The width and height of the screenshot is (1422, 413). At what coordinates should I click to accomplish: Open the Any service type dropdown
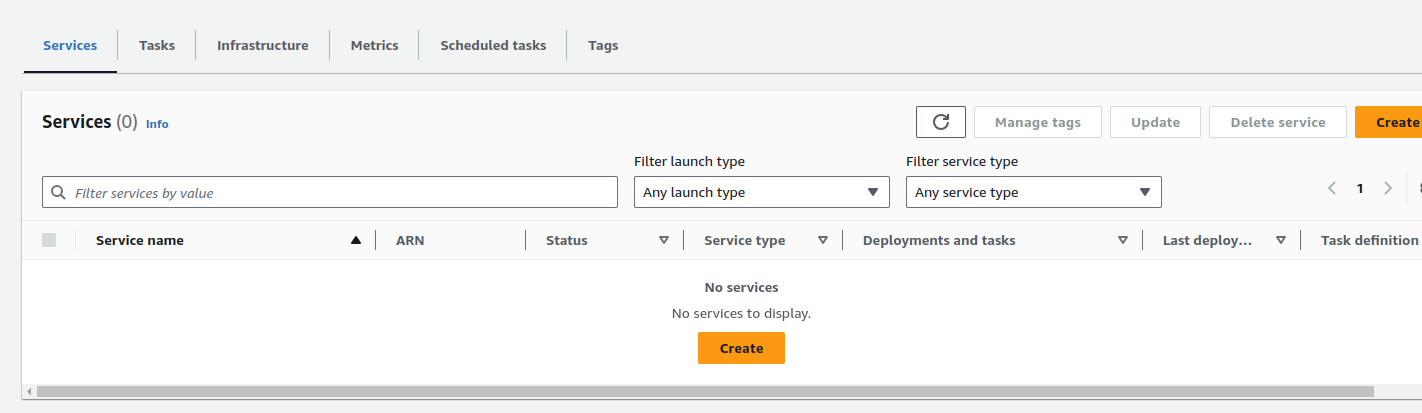tap(1033, 192)
